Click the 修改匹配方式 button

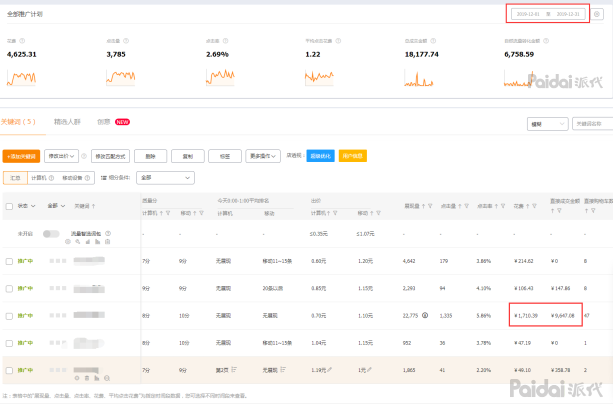pyautogui.click(x=110, y=156)
